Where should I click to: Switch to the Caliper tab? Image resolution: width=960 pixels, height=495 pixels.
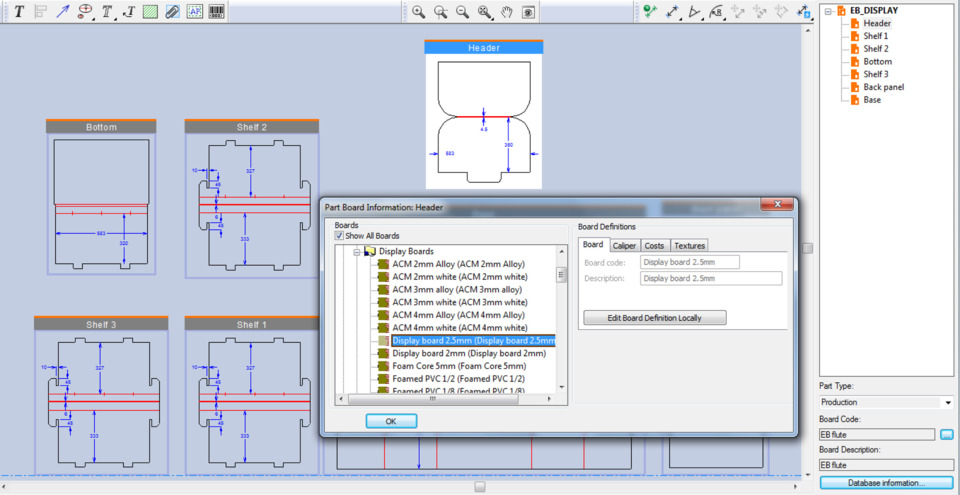pyautogui.click(x=624, y=245)
